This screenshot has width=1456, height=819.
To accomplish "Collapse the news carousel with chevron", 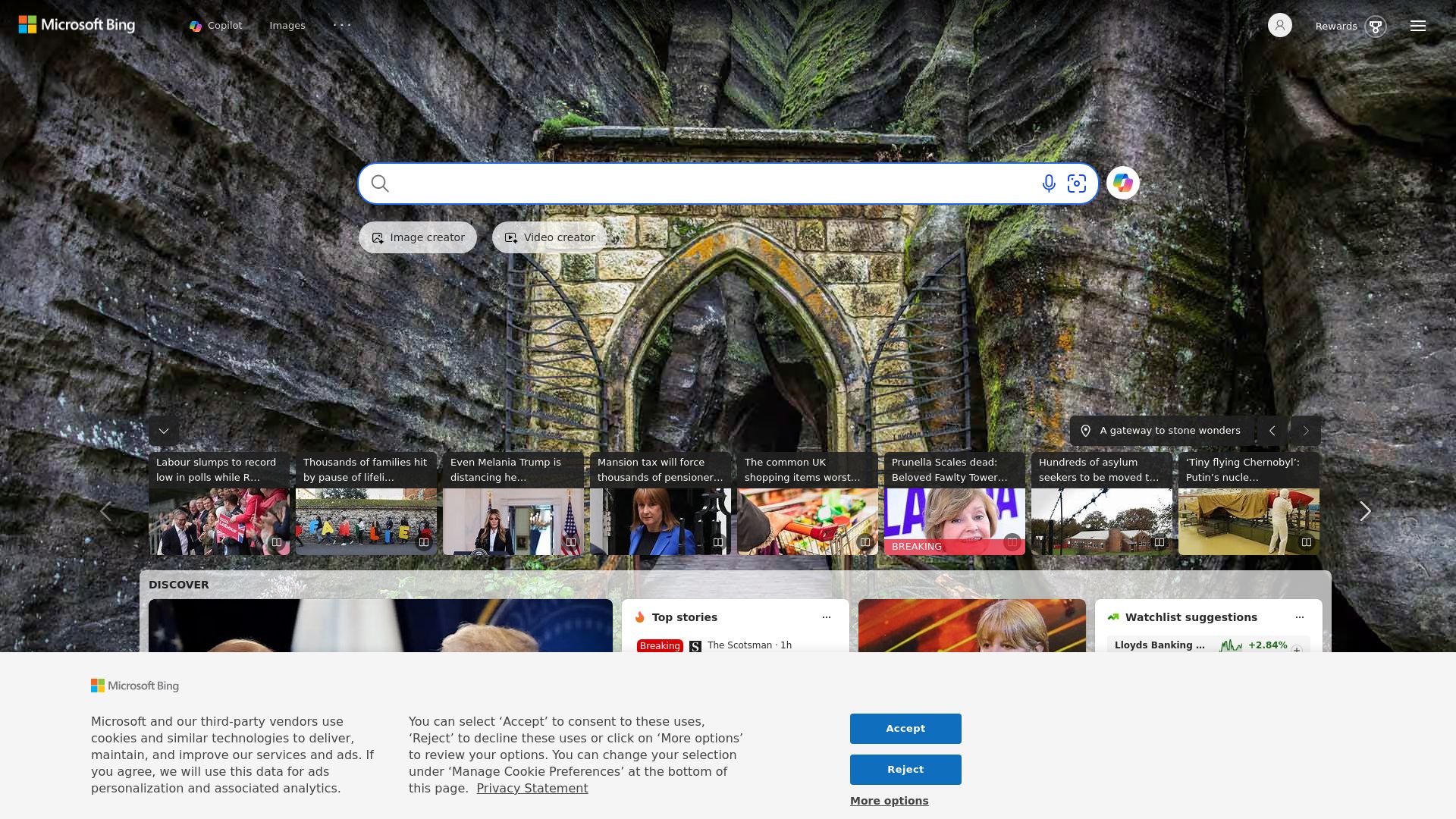I will coord(164,431).
